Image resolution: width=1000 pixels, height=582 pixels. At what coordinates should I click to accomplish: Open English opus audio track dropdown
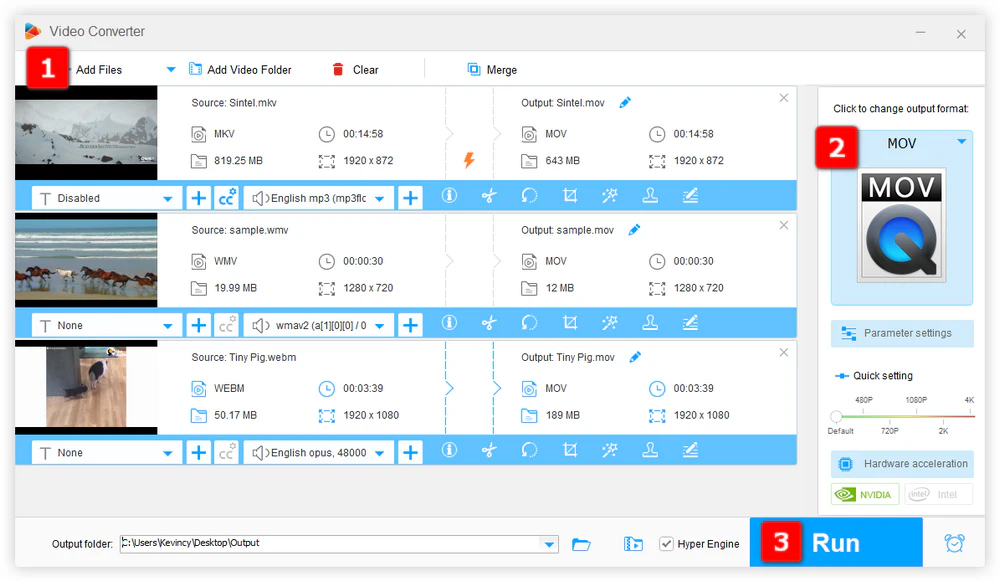tap(319, 453)
